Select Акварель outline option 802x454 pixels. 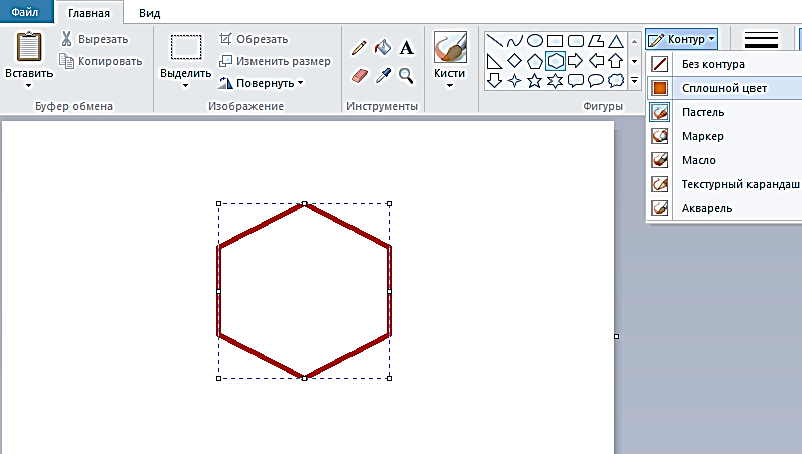click(724, 208)
